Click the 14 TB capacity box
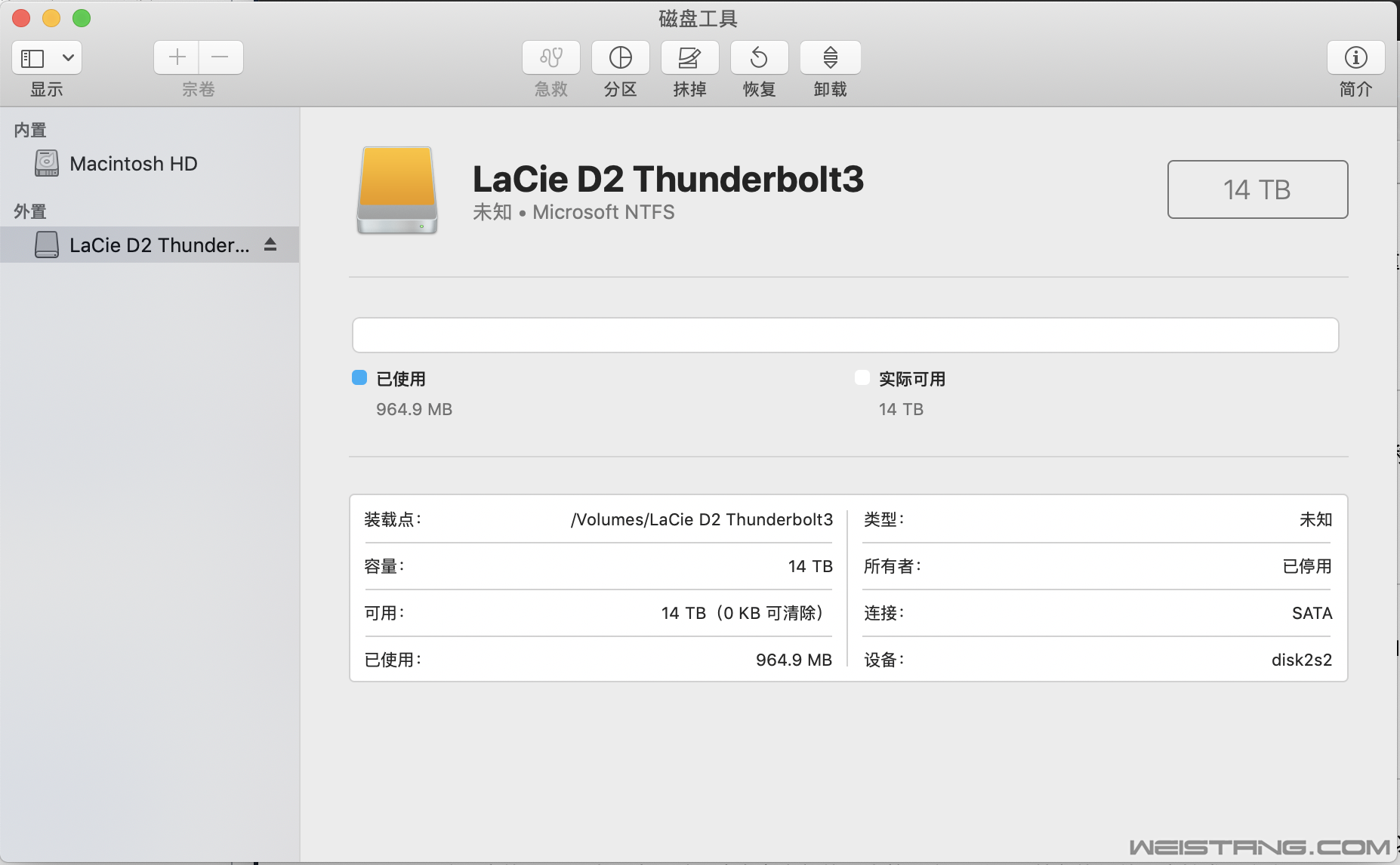 point(1257,189)
